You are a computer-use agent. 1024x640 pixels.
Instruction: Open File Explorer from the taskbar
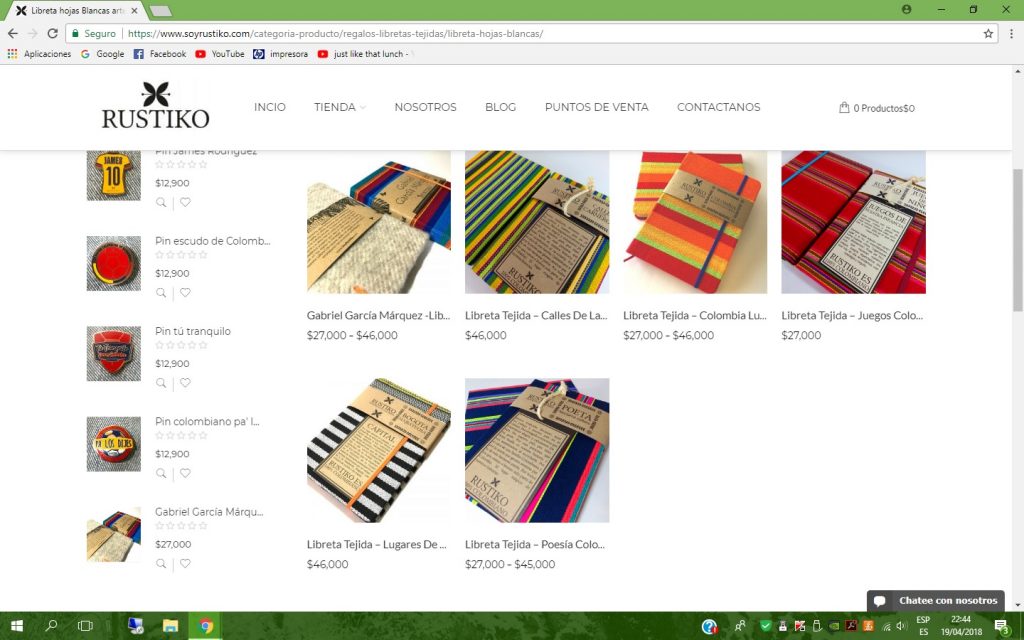click(170, 626)
